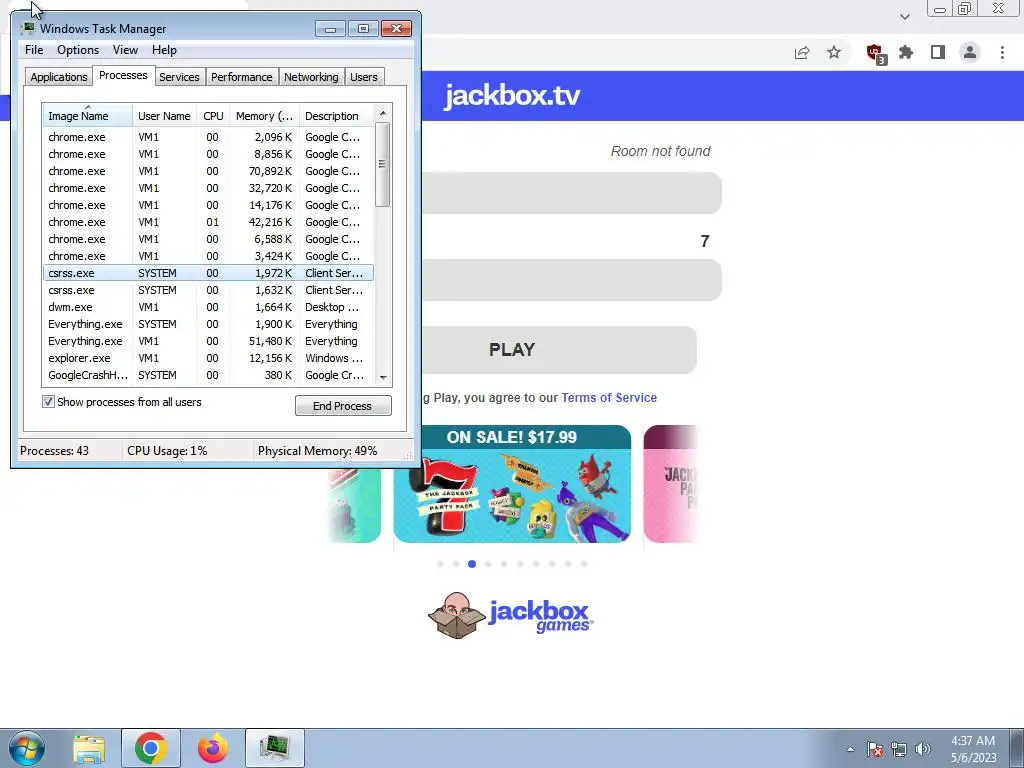The image size is (1024, 768).
Task: Switch to the Services tab
Action: [179, 77]
